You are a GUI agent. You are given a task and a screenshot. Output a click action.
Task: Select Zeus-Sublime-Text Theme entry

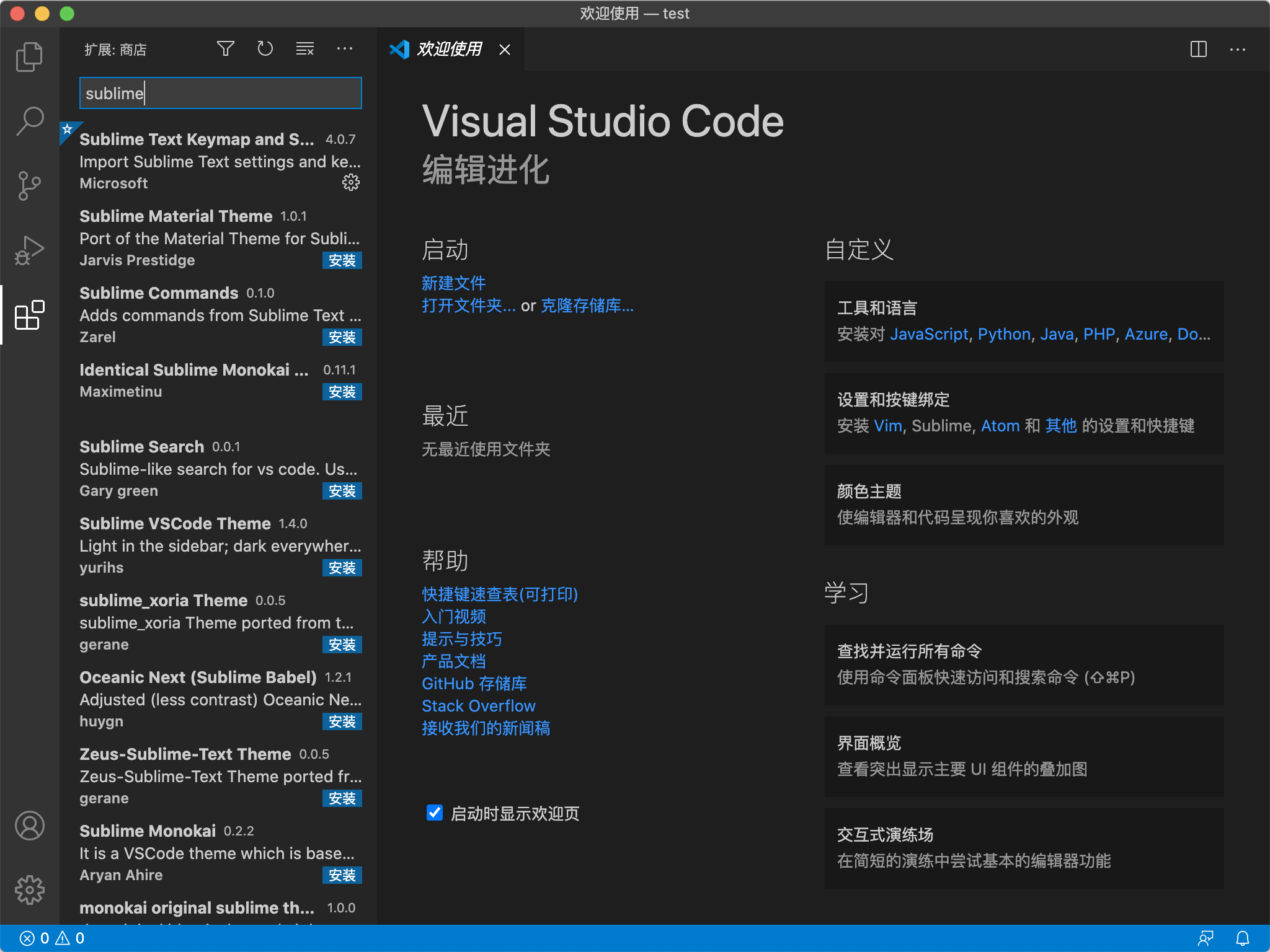pos(218,776)
